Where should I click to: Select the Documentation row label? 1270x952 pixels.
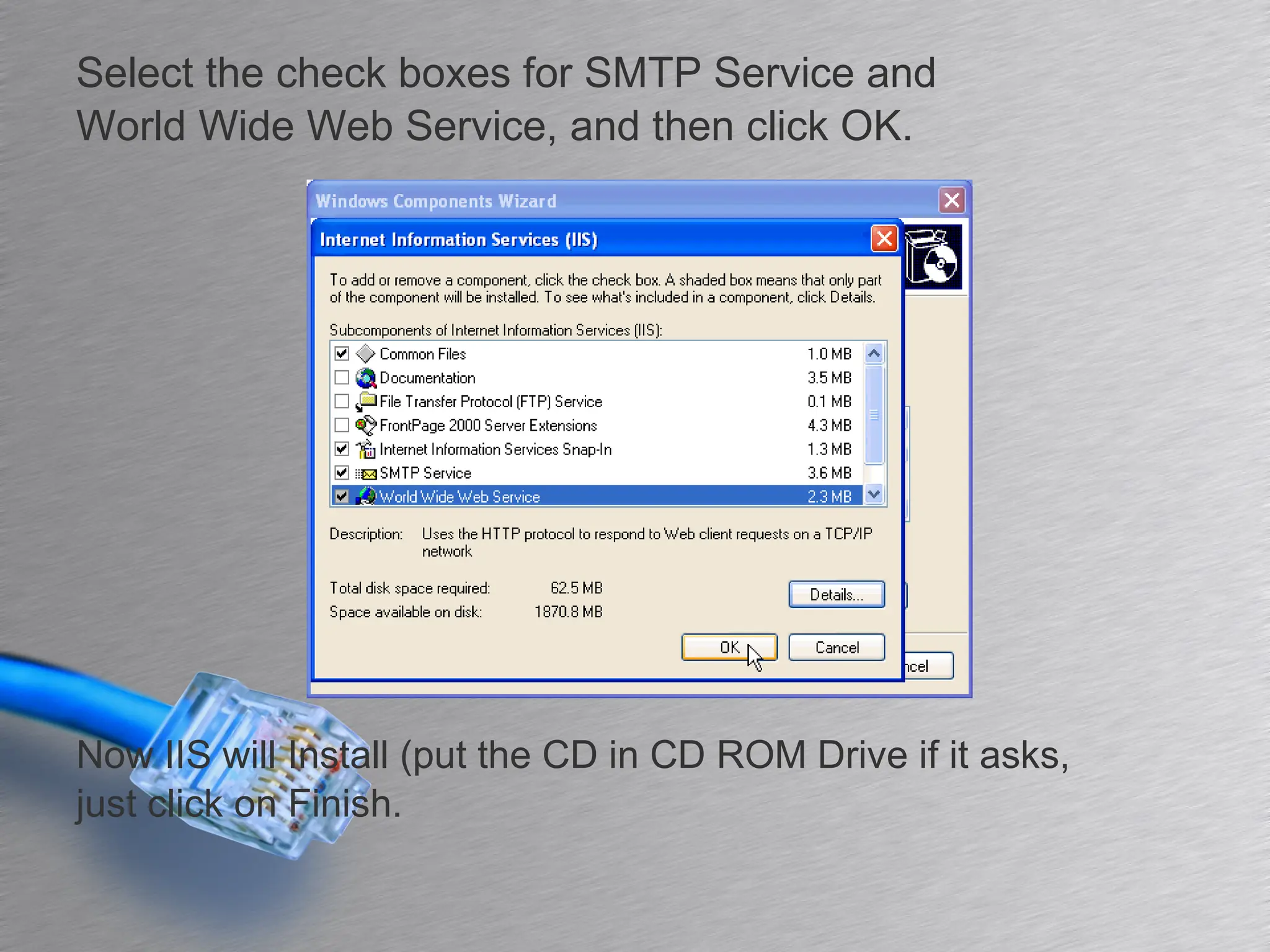coord(427,377)
